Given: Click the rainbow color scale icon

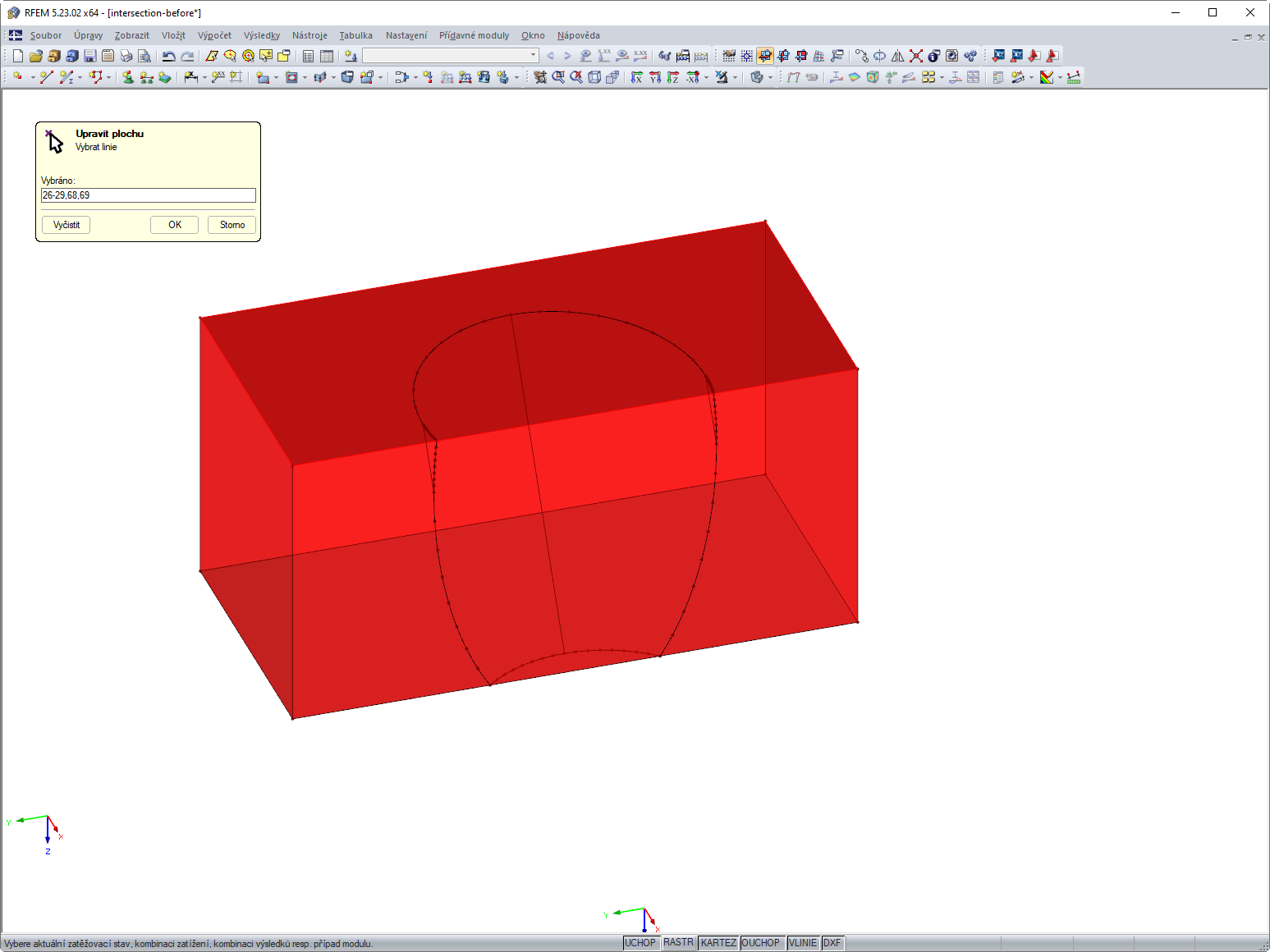Looking at the screenshot, I should click(1046, 77).
